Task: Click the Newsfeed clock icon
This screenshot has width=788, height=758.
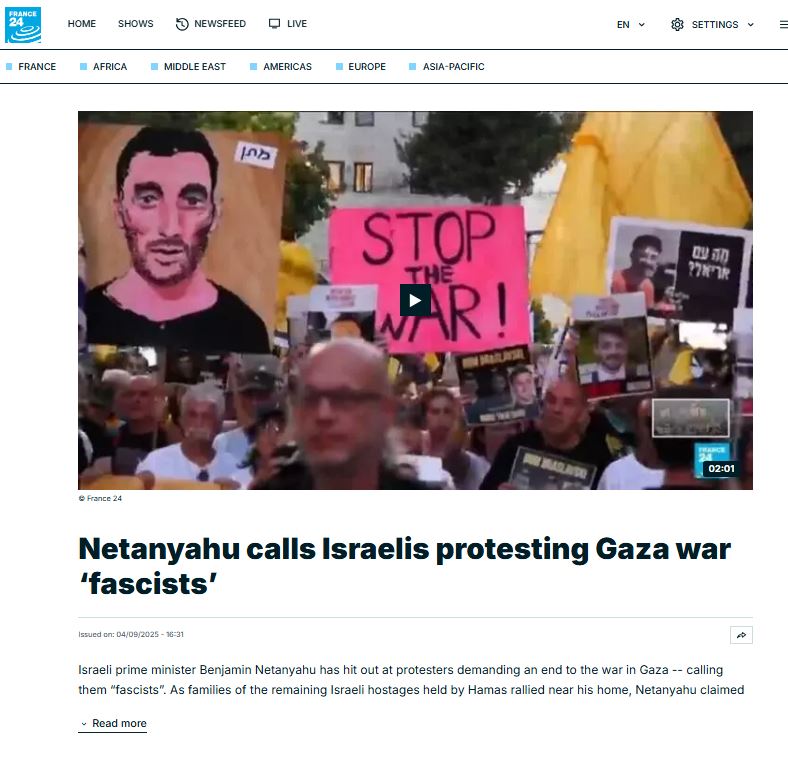Action: coord(182,24)
